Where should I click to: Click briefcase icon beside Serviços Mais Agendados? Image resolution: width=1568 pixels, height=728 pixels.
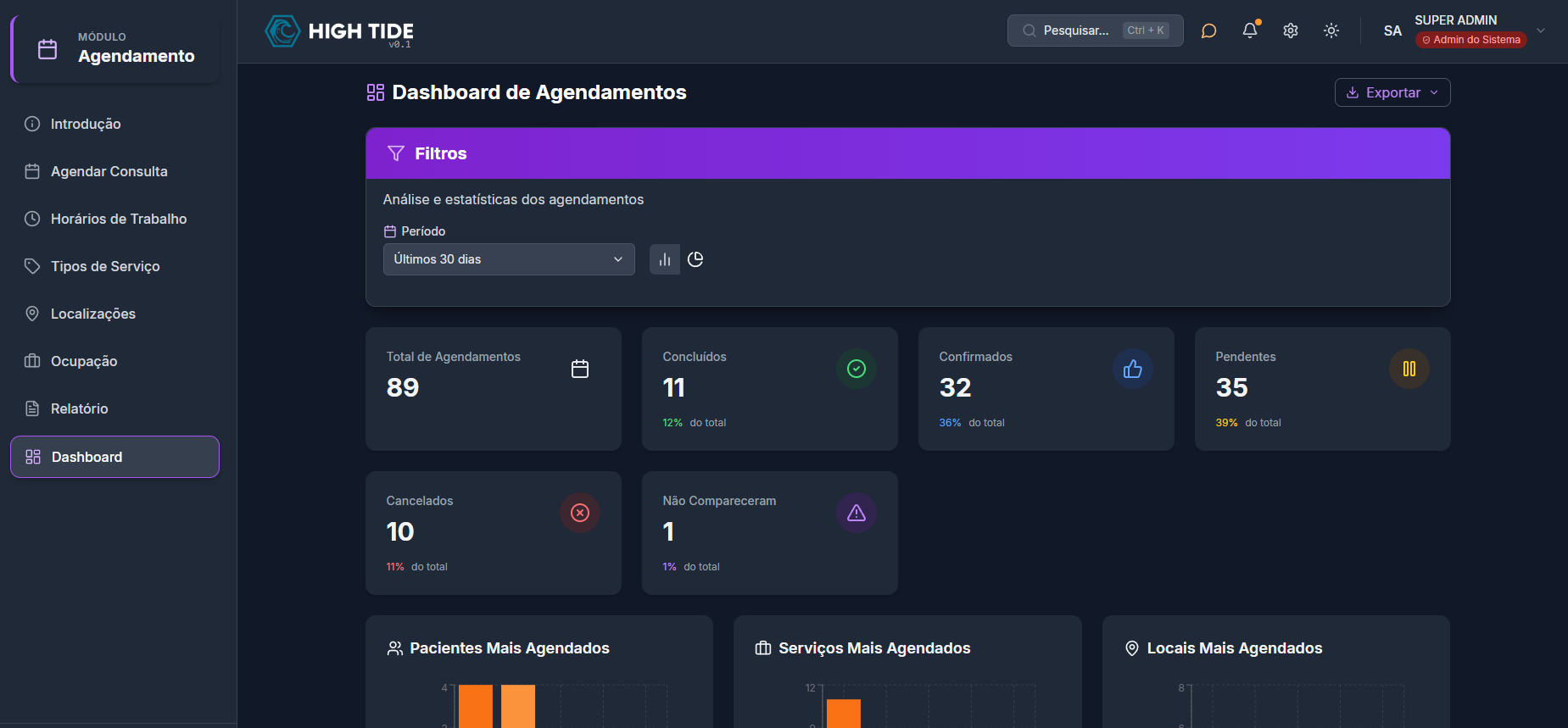coord(763,648)
